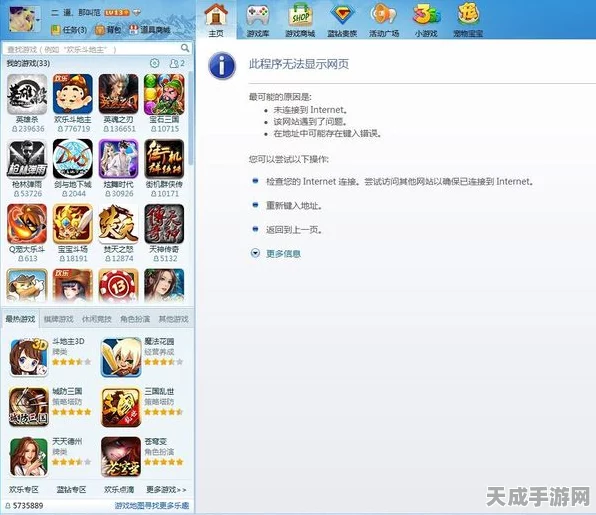The image size is (596, 515).
Task: Select the 其他游戏 category tab
Action: tap(173, 319)
